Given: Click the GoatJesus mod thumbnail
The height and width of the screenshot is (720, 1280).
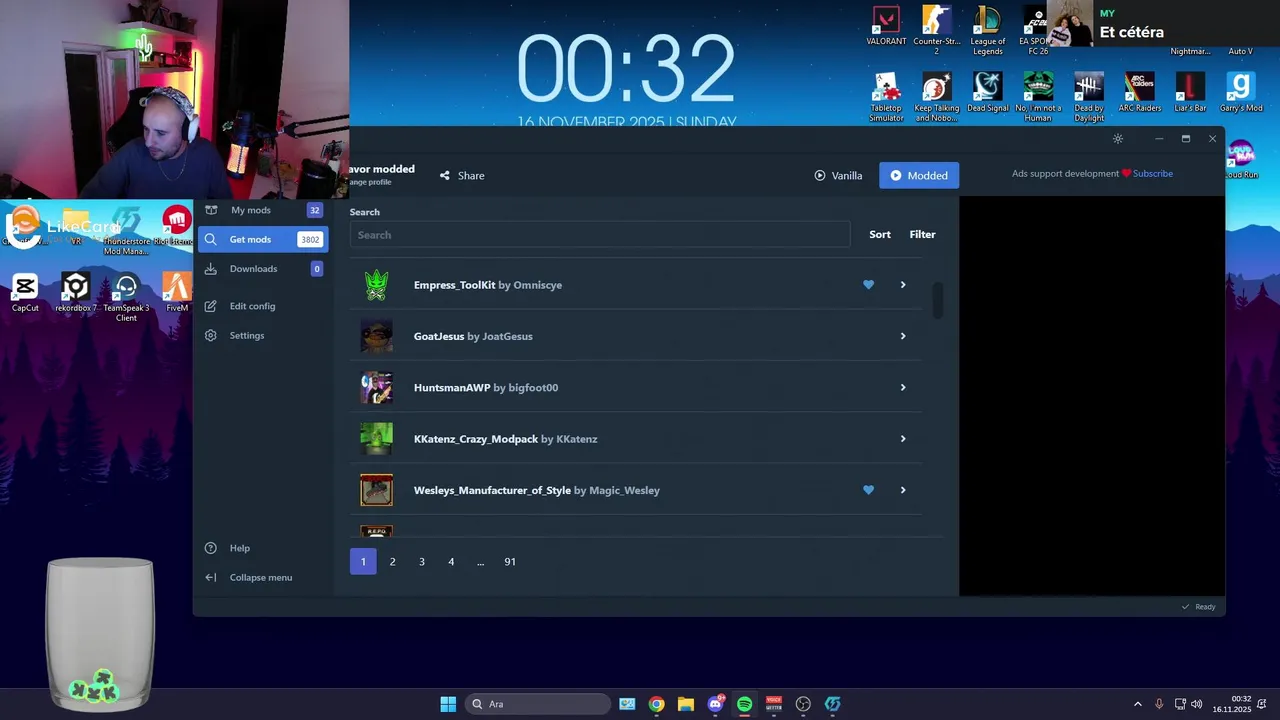Looking at the screenshot, I should coord(377,336).
